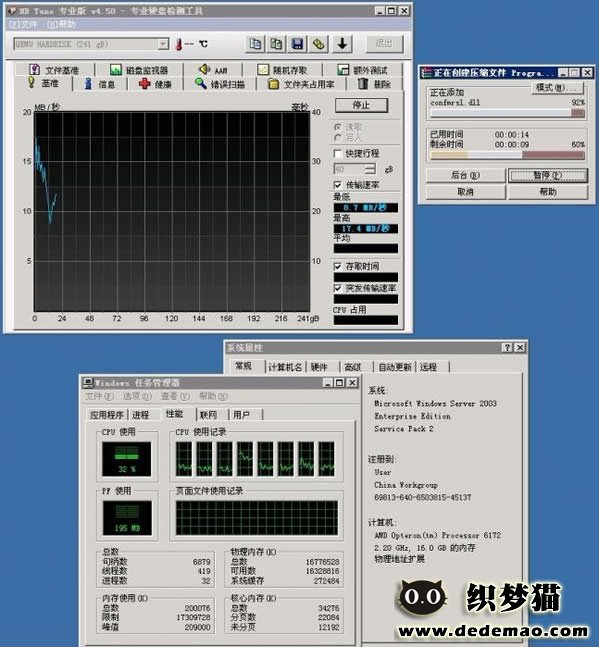Toggle the 传输速率 checkbox
The width and height of the screenshot is (599, 647).
coord(337,184)
